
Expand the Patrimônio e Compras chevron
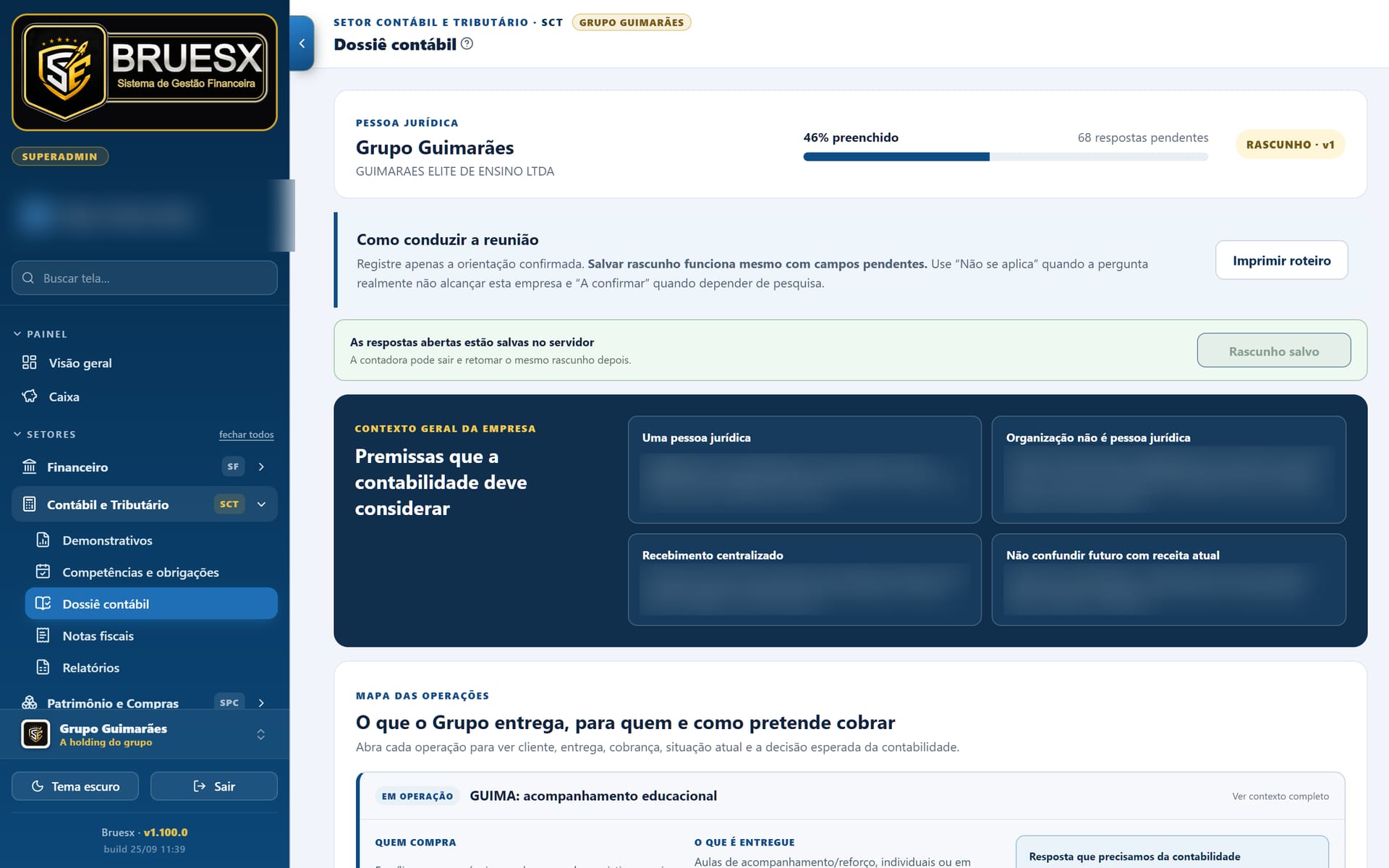pos(261,703)
